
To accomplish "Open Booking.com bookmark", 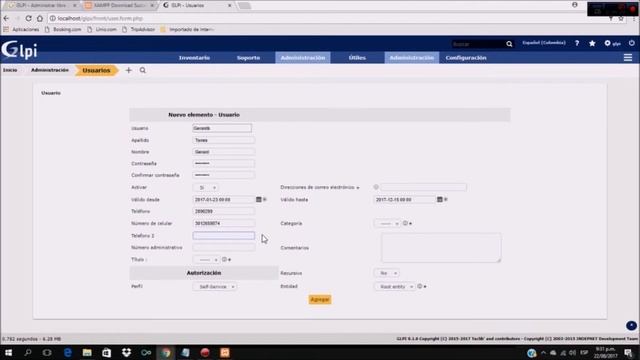I will (63, 29).
